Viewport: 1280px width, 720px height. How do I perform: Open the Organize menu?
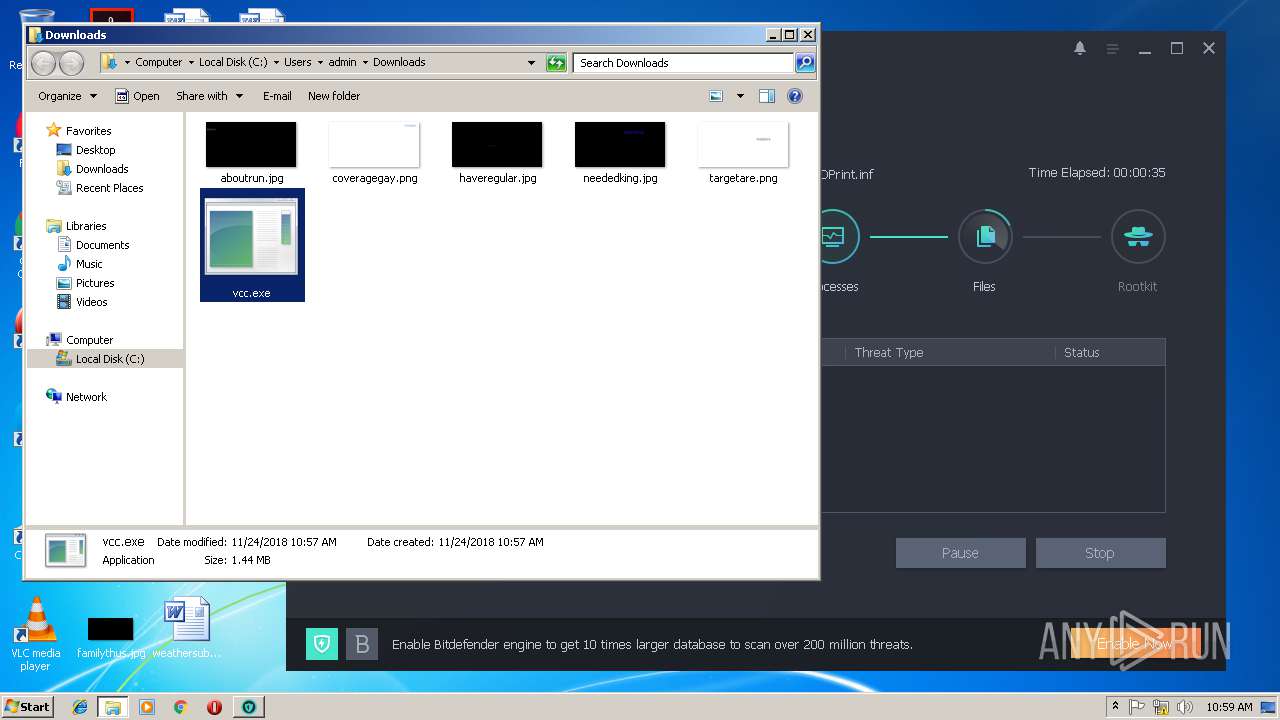pyautogui.click(x=67, y=96)
